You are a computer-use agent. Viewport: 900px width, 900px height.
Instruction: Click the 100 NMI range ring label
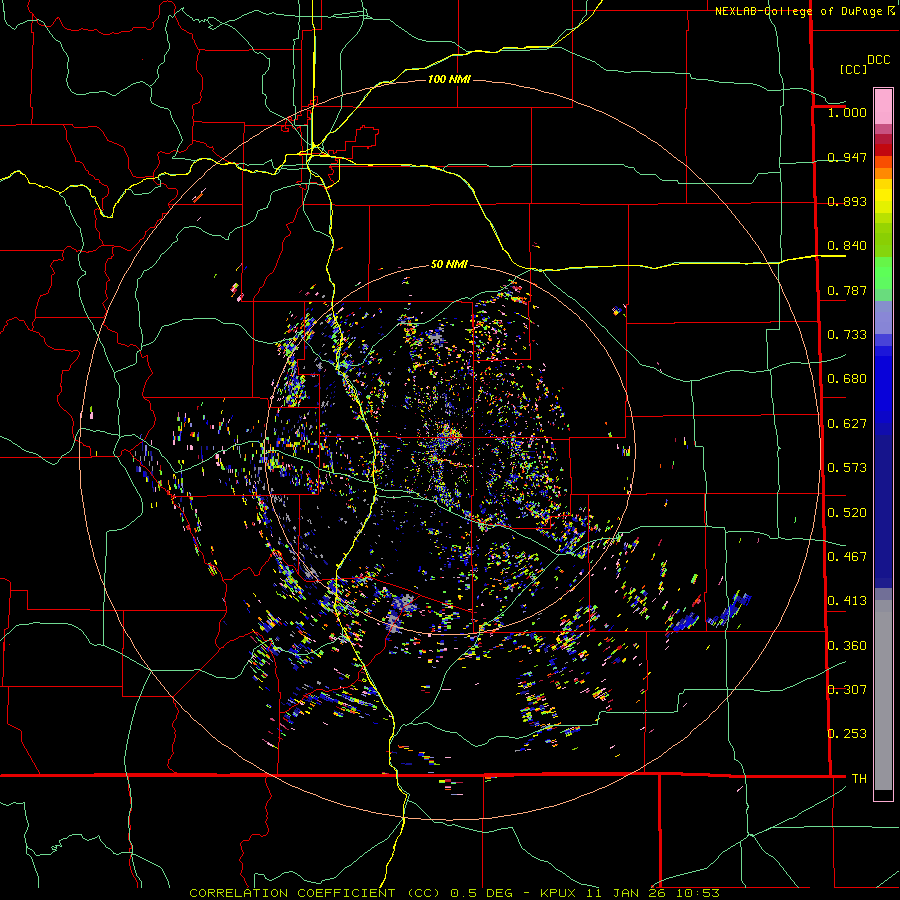(x=449, y=79)
